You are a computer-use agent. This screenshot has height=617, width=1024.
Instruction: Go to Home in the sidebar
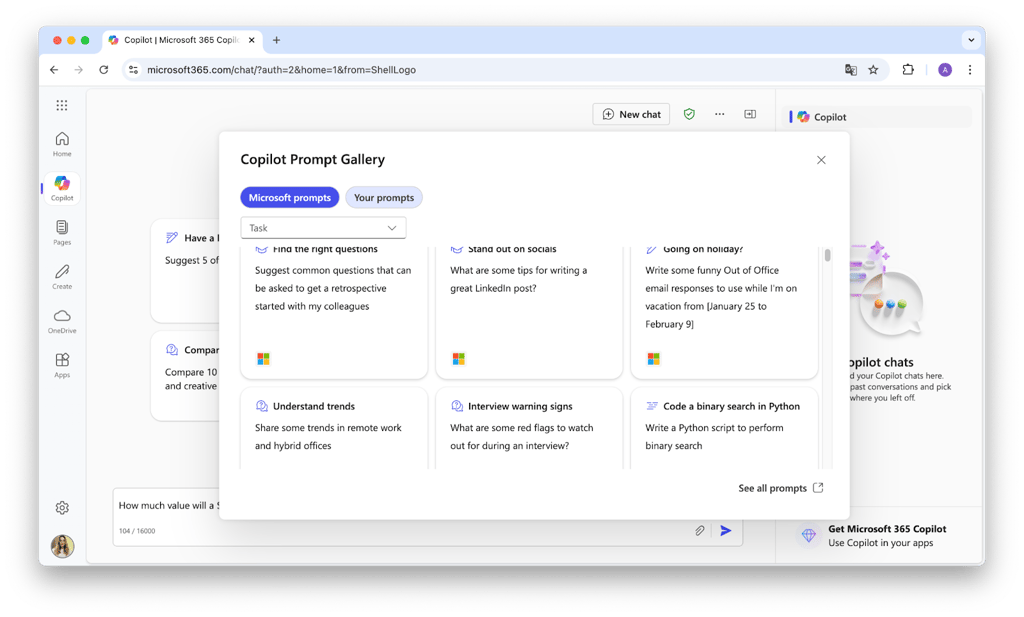[x=62, y=144]
